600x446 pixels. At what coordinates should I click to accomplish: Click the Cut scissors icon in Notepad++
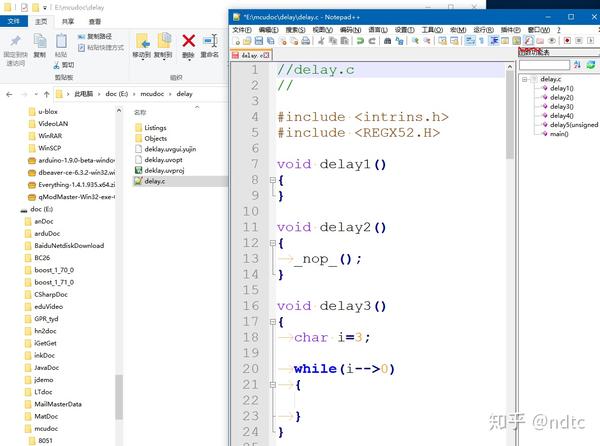coord(321,41)
